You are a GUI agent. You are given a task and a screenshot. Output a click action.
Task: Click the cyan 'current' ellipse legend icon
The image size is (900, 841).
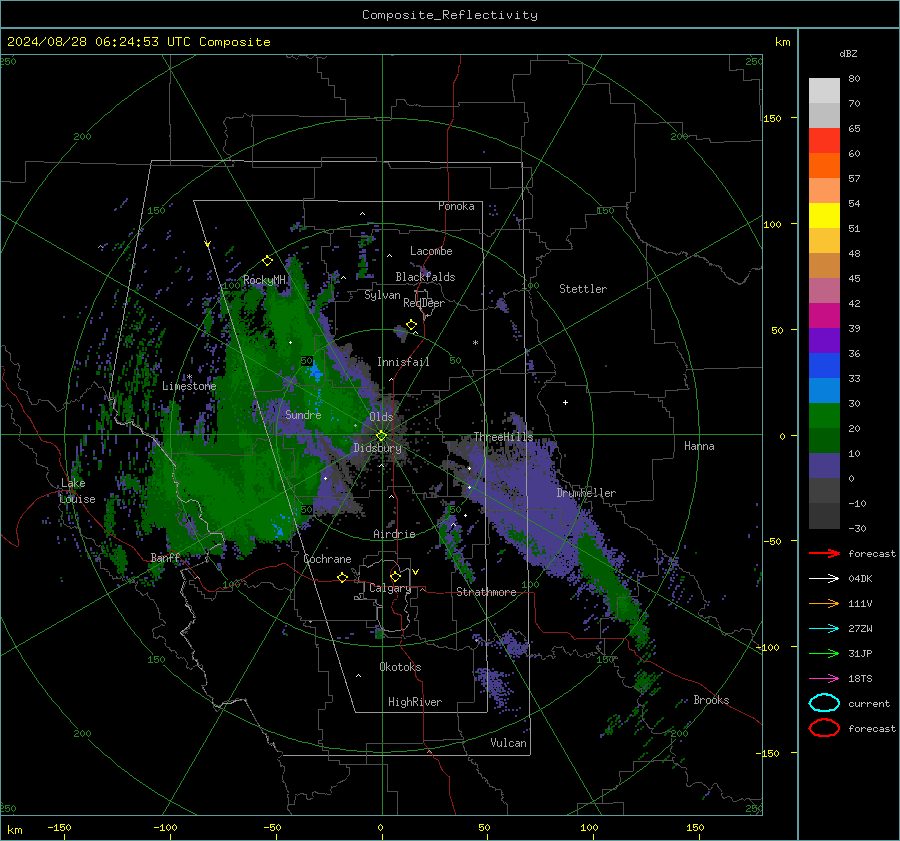[x=824, y=703]
